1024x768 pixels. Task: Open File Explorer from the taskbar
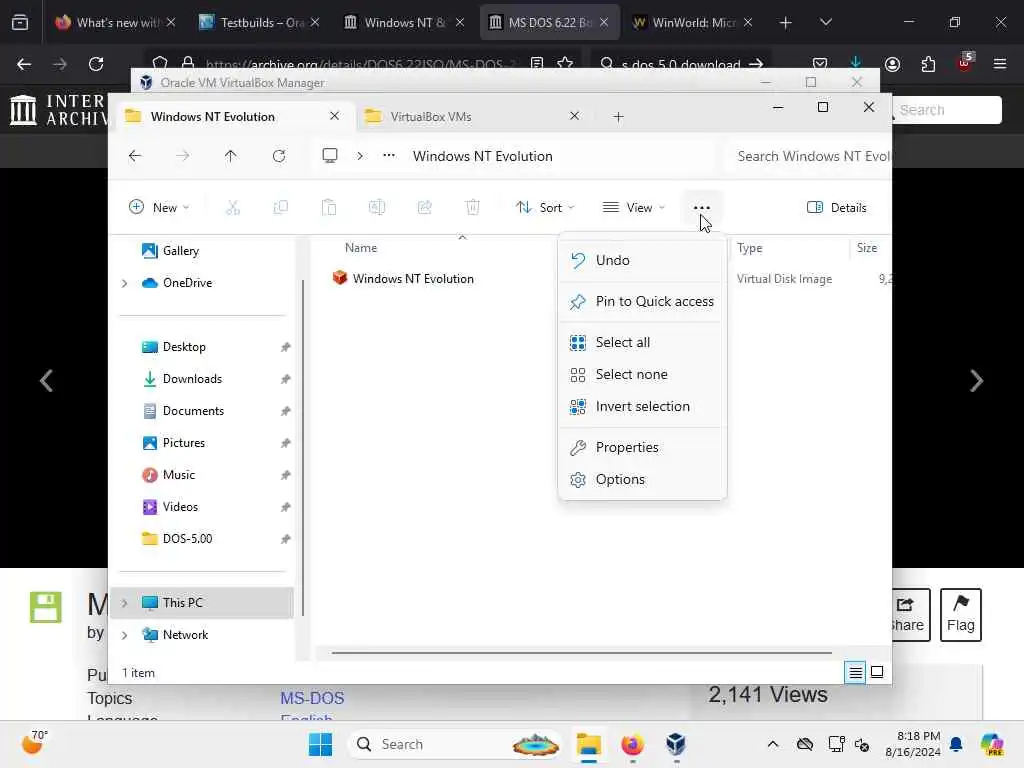(588, 744)
